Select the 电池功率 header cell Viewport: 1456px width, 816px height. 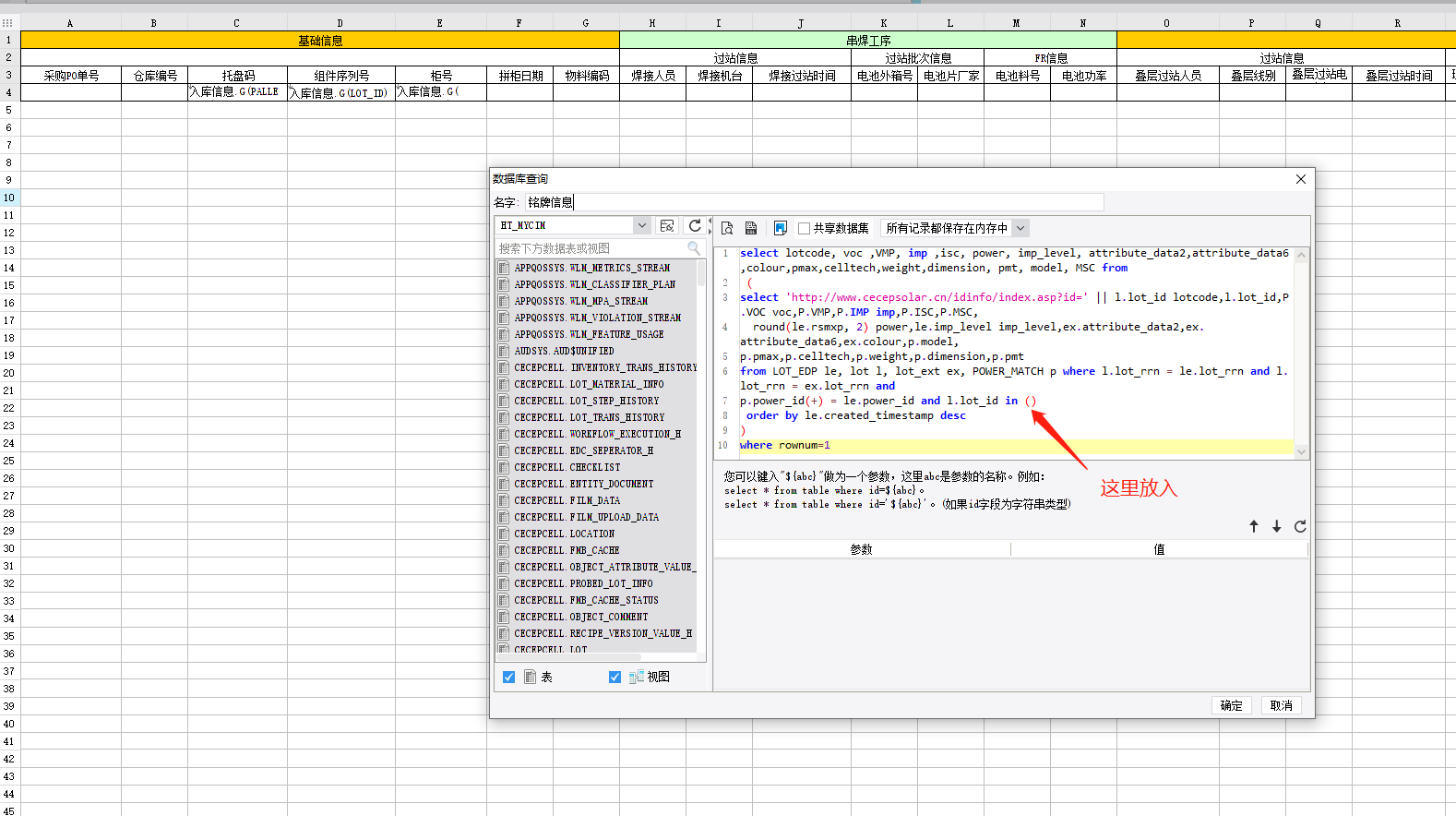[1083, 76]
